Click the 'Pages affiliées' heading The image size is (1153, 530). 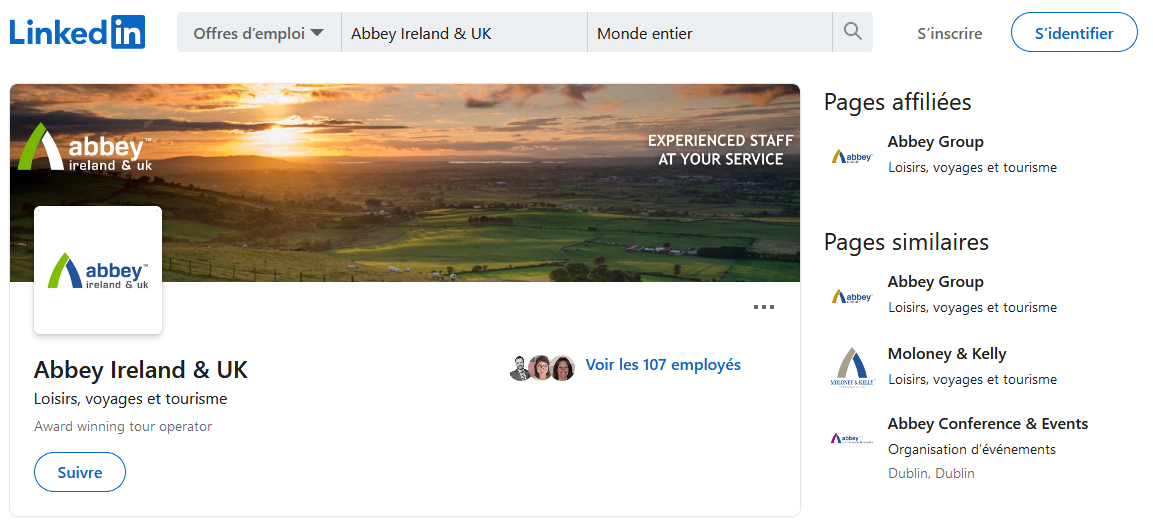(897, 102)
